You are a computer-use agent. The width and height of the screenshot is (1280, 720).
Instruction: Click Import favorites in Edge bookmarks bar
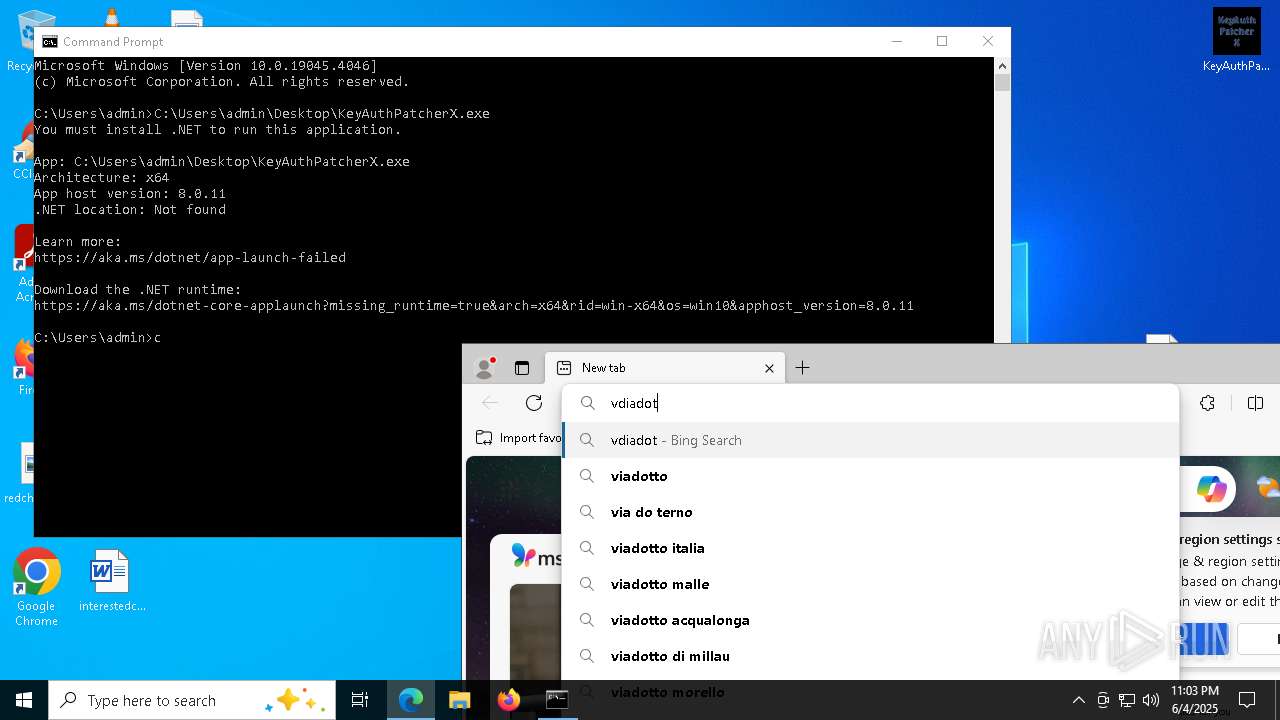tap(518, 438)
